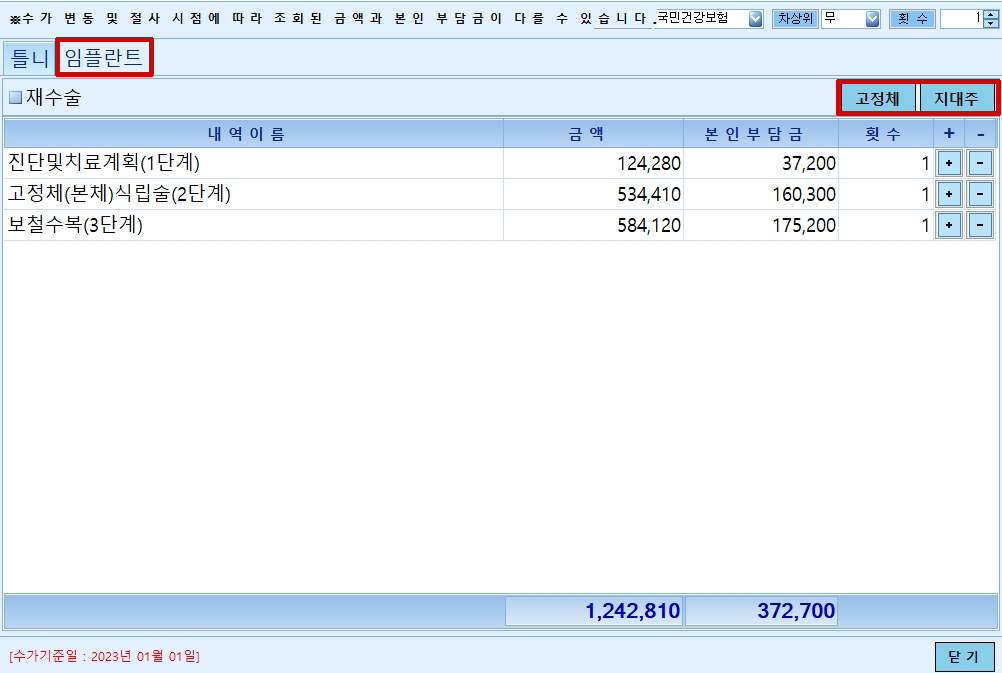Image resolution: width=1002 pixels, height=673 pixels.
Task: Switch to the 임플란트 tab
Action: [104, 58]
